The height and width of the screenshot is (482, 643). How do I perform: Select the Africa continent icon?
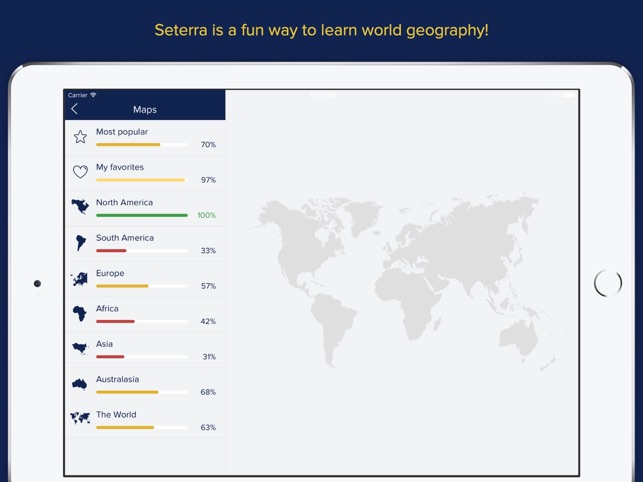tap(80, 314)
